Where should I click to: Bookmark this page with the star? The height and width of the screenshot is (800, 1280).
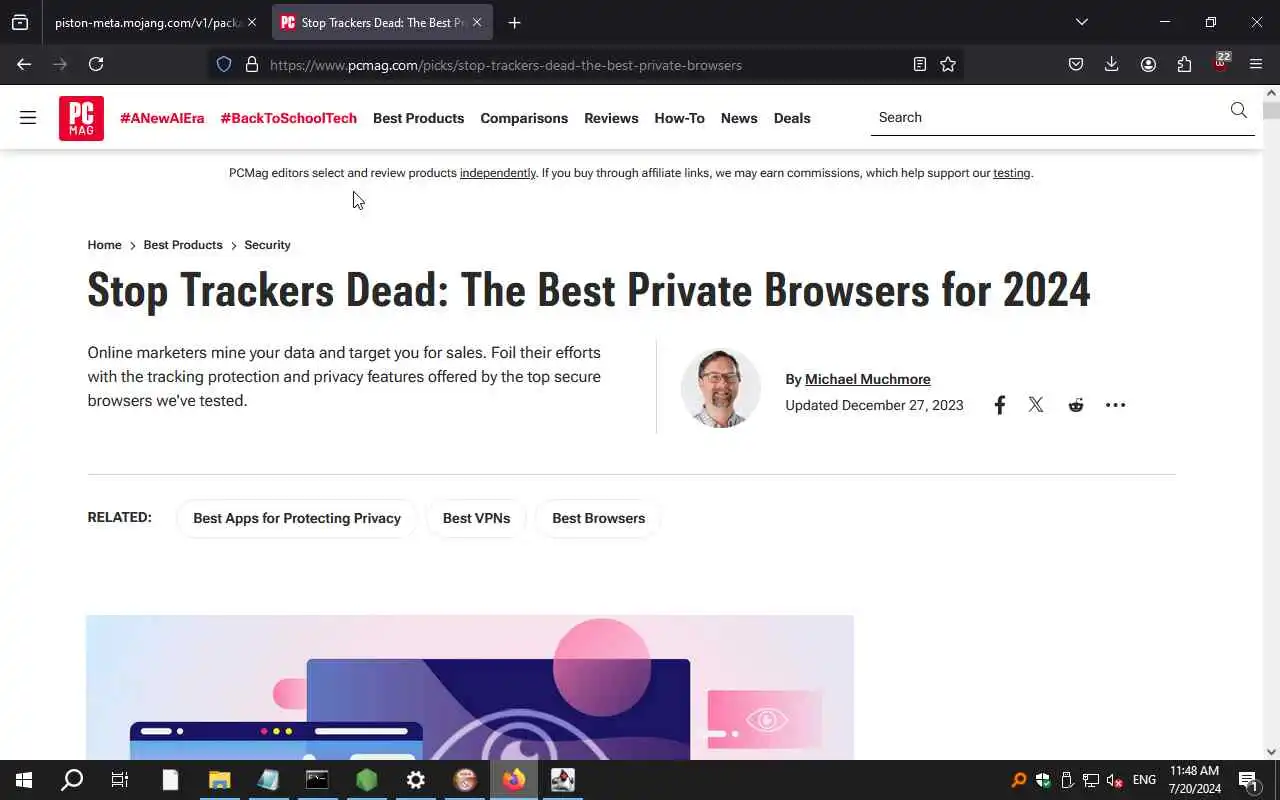948,64
